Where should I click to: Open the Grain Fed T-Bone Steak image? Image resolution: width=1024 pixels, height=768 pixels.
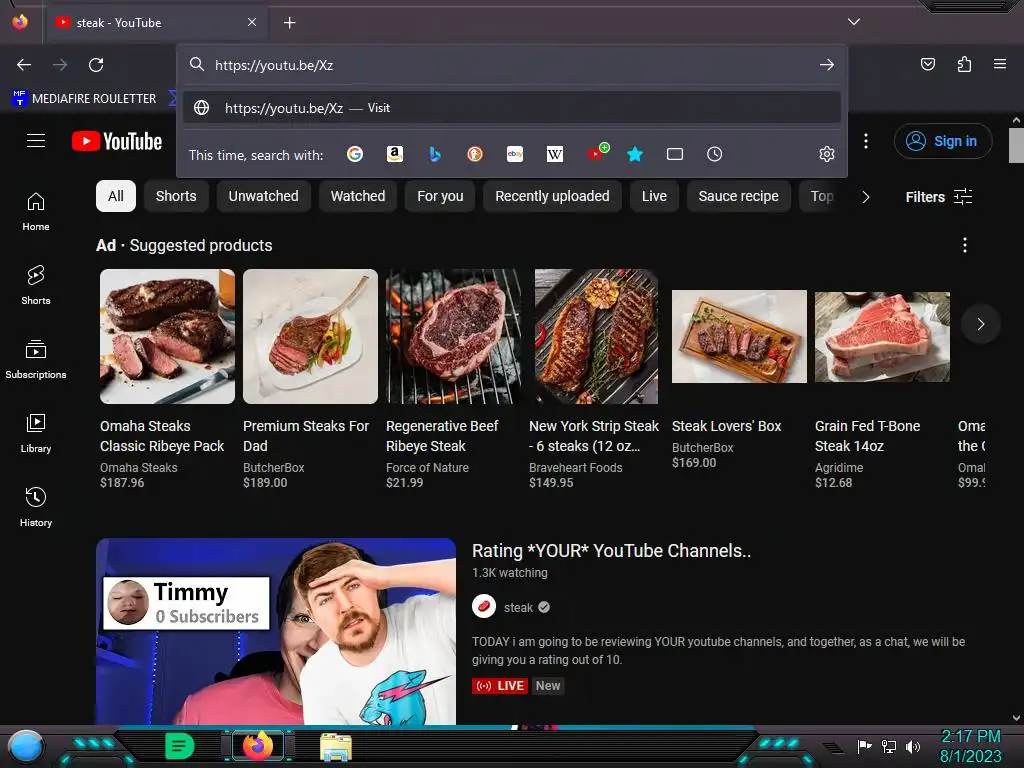(x=882, y=337)
